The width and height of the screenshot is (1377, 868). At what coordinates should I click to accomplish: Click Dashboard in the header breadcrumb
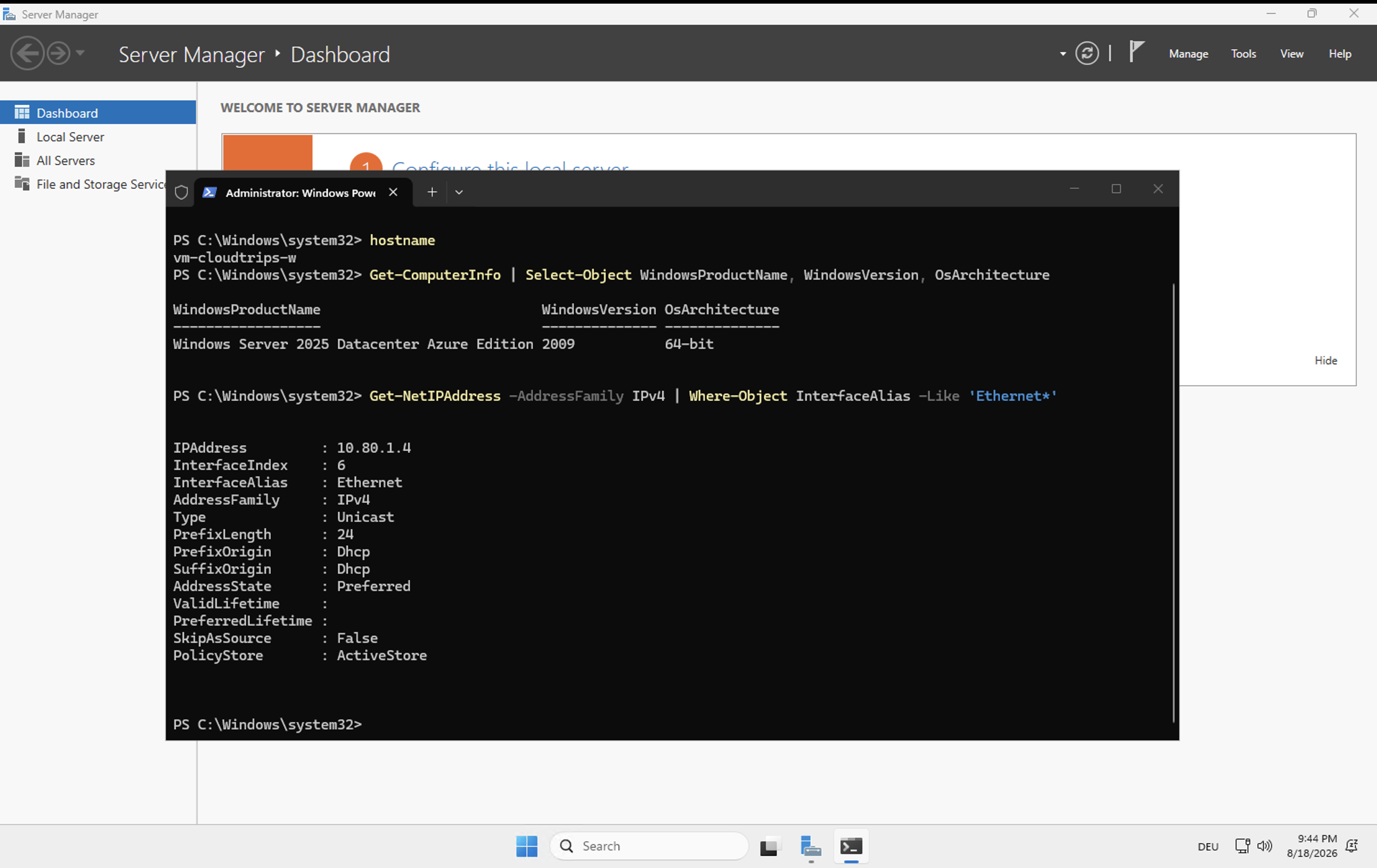point(340,55)
